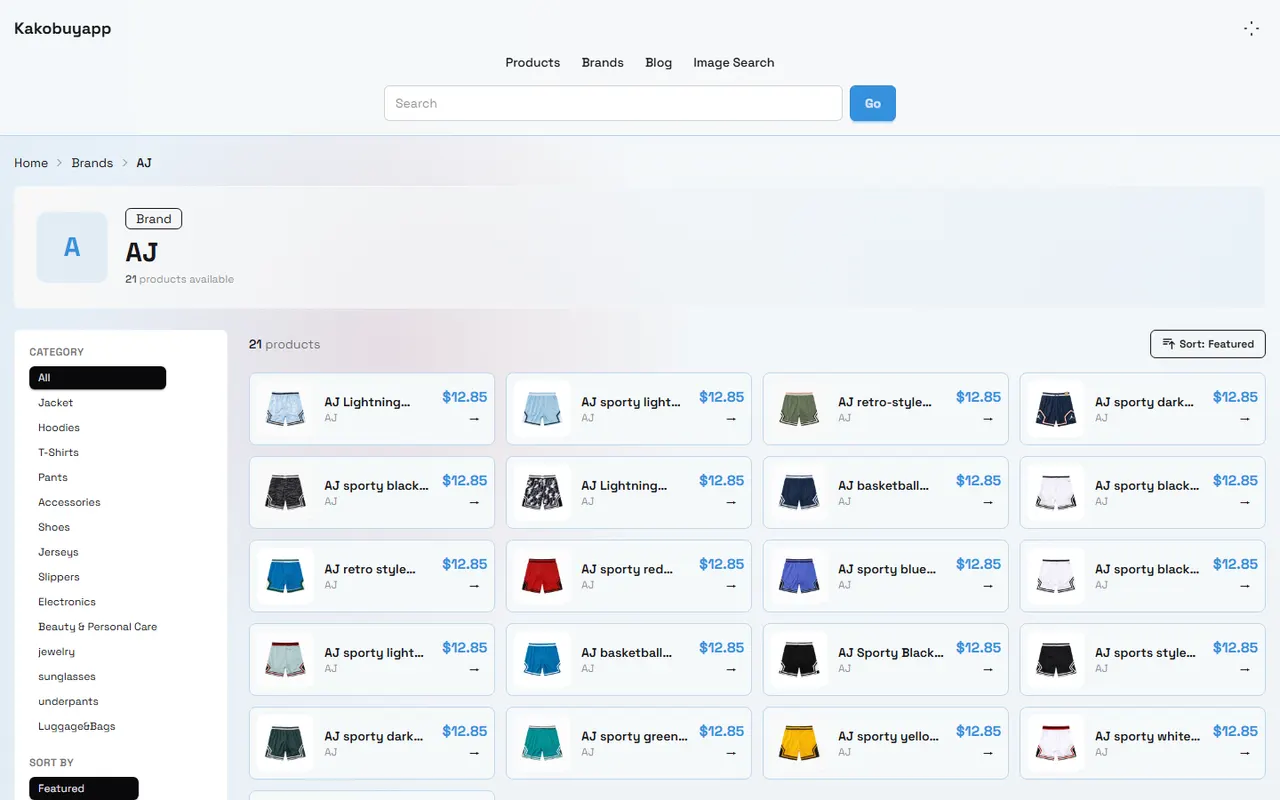Filter by Accessories category

coord(69,502)
